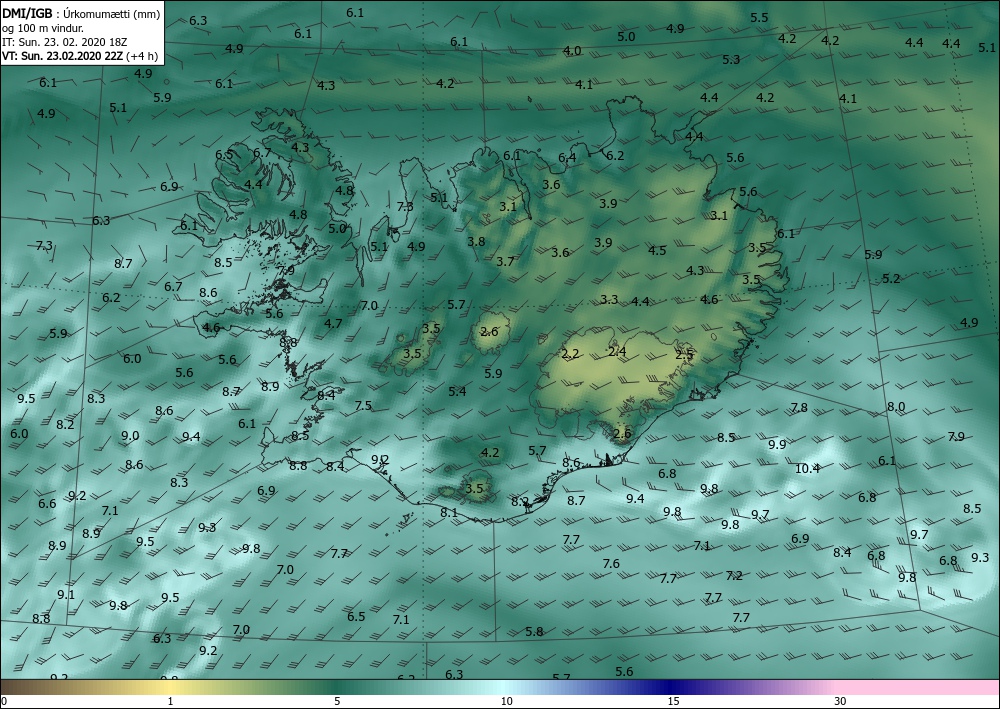The width and height of the screenshot is (1000, 709).
Task: Click the '5' tick label on the color scale
Action: [x=337, y=701]
